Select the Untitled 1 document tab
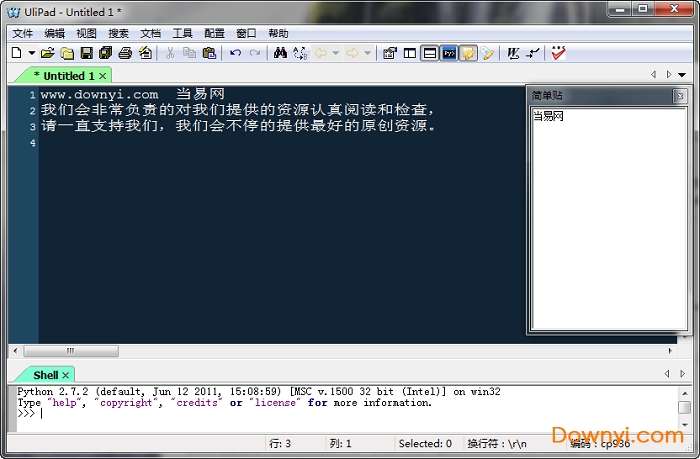This screenshot has height=459, width=700. coord(64,76)
